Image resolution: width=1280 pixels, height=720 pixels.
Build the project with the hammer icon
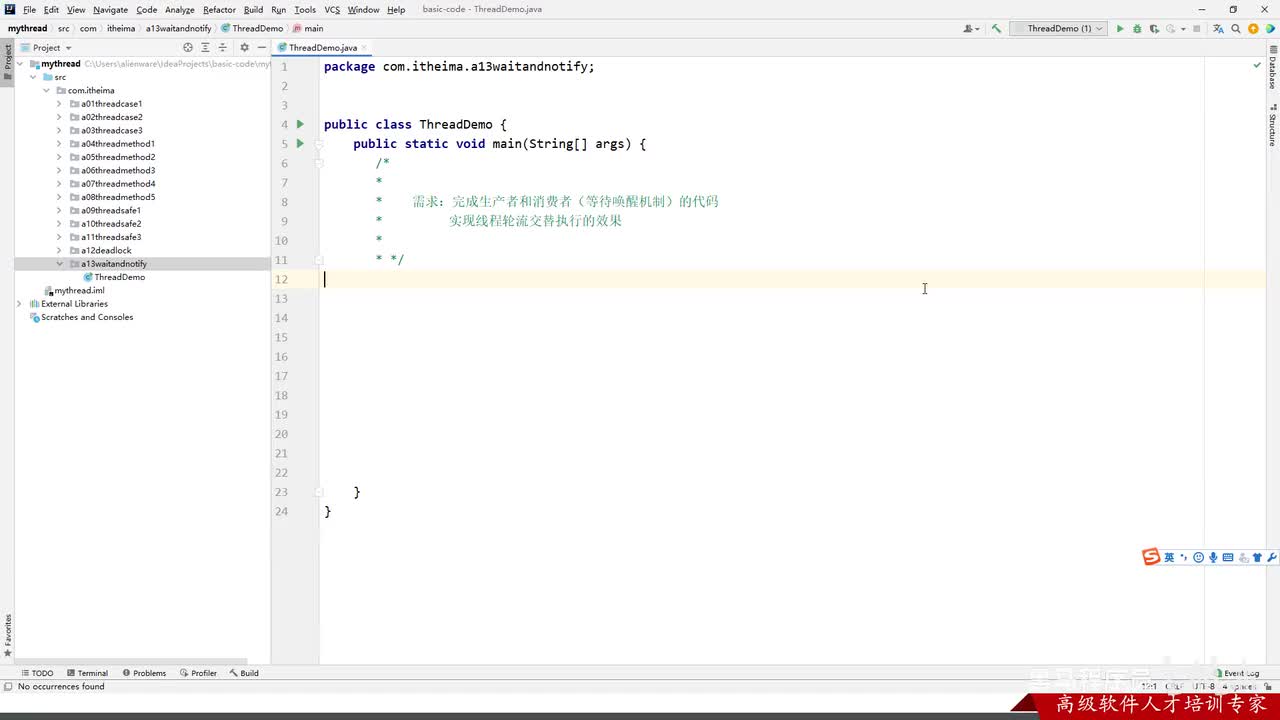(996, 29)
